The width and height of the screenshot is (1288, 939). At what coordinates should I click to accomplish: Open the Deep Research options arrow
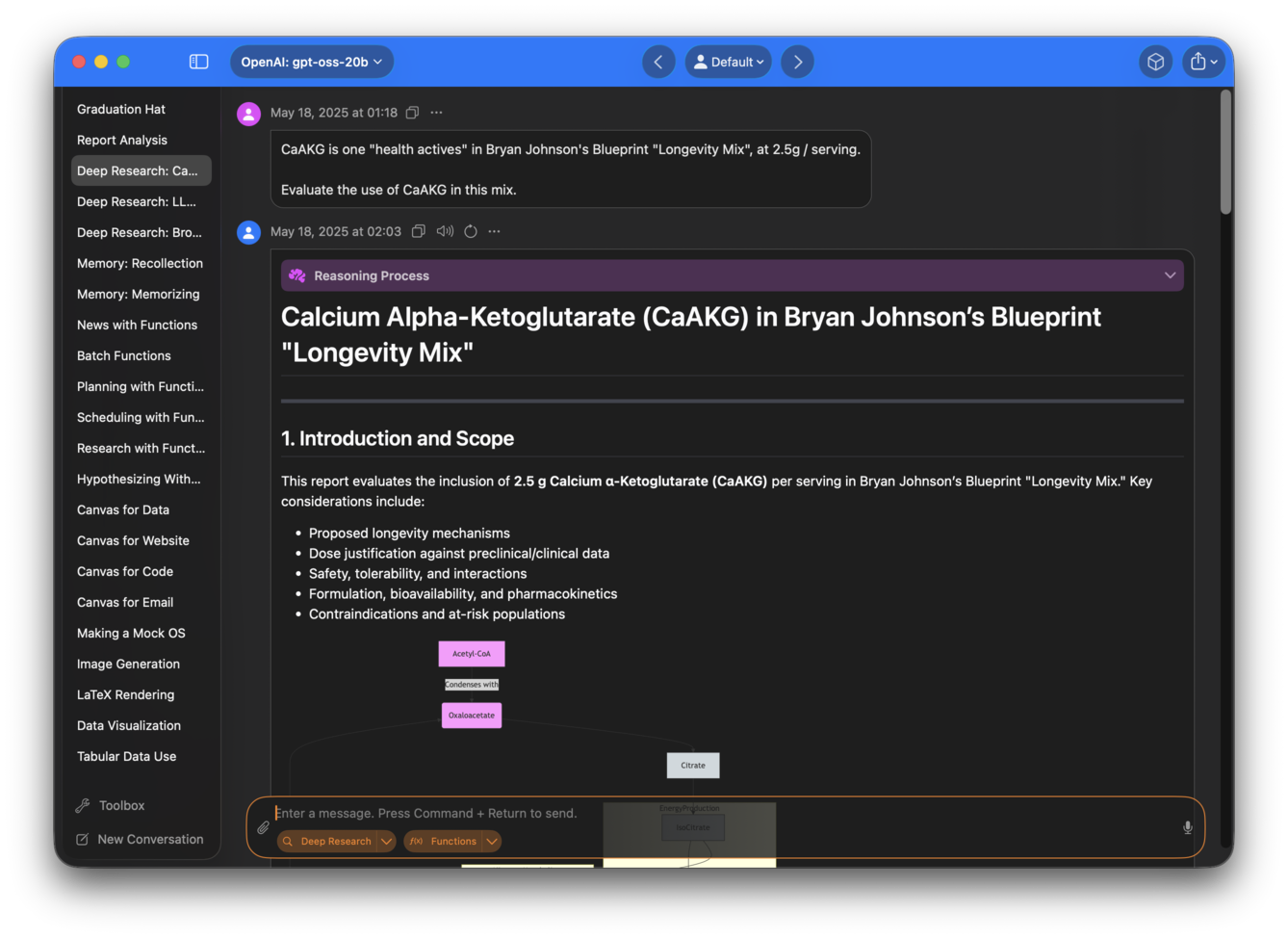(x=386, y=841)
